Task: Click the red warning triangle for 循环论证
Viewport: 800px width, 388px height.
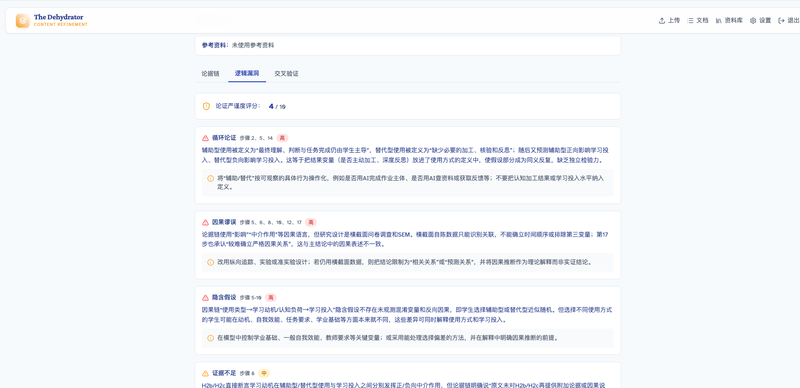Action: (206, 138)
